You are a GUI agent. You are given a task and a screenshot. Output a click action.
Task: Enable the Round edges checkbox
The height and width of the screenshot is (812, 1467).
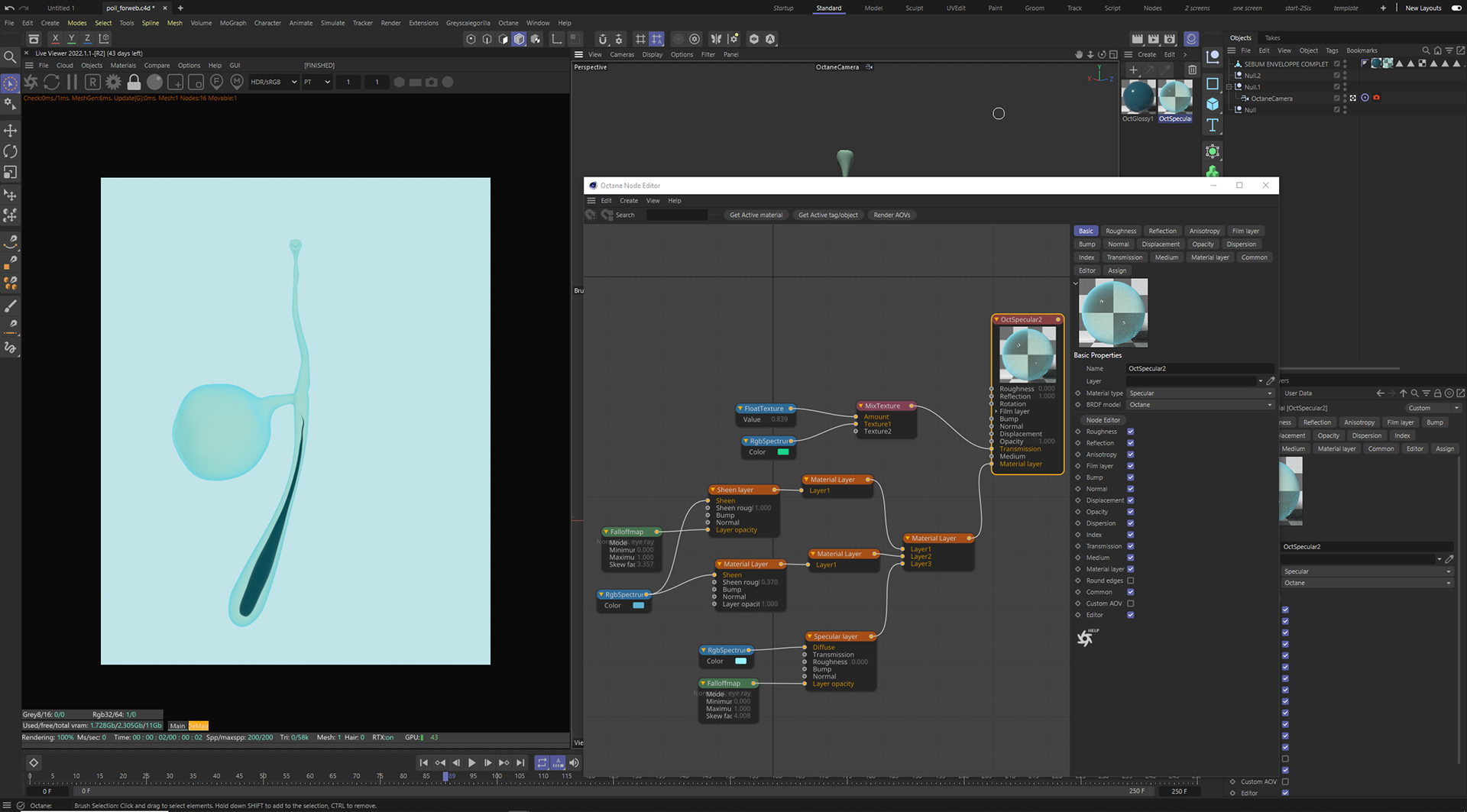[x=1130, y=581]
